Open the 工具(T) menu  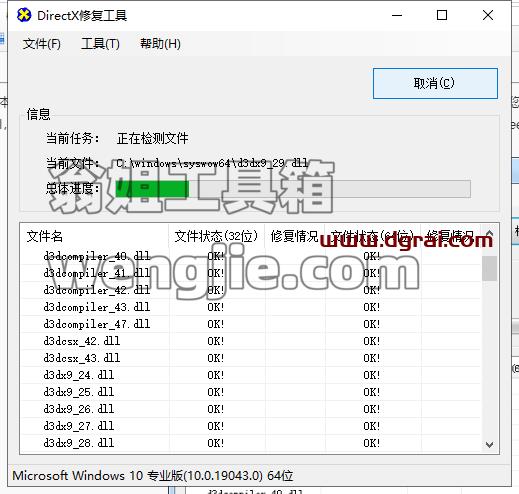tap(100, 44)
